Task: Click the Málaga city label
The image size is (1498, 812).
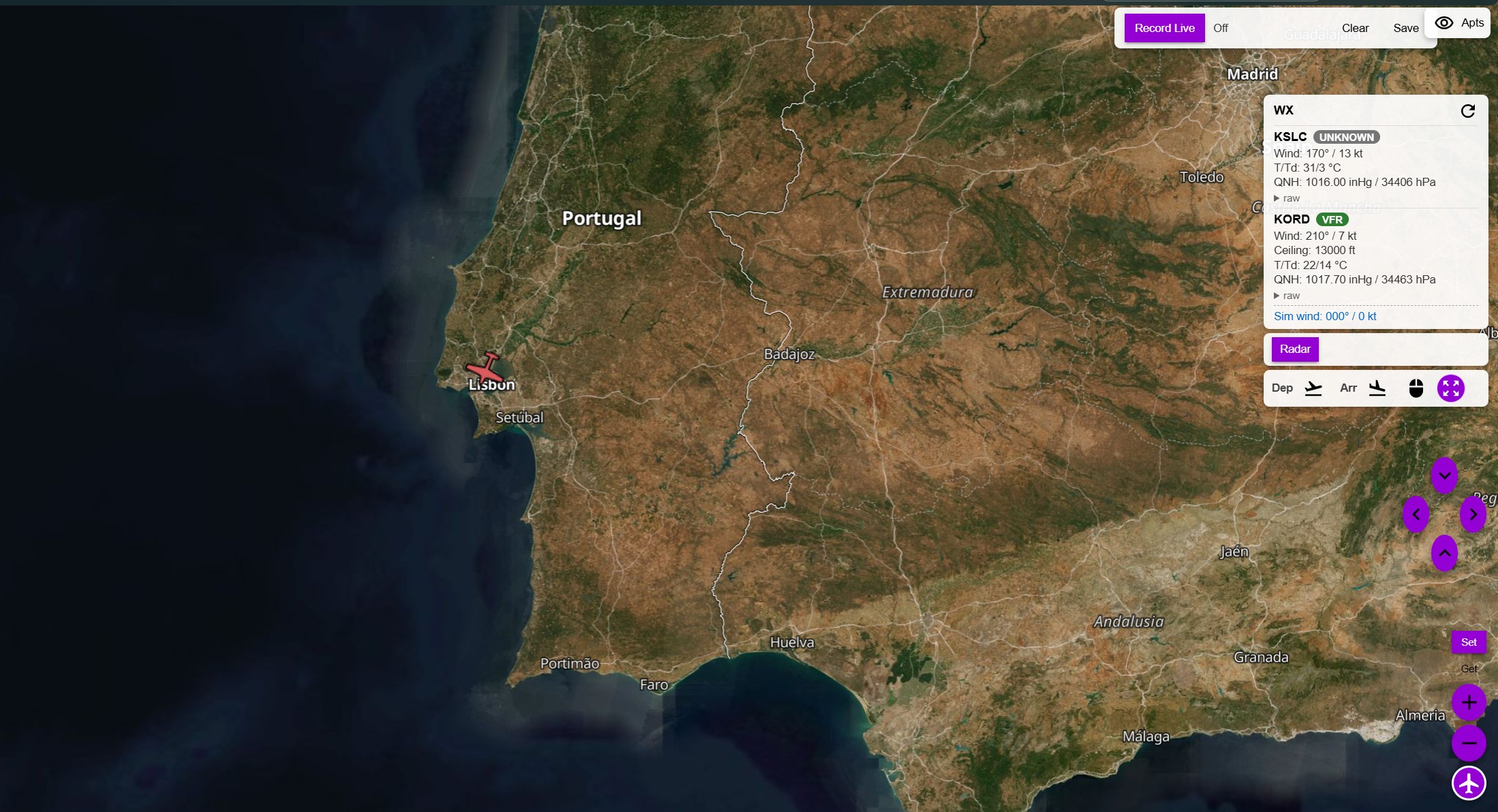Action: (x=1146, y=736)
